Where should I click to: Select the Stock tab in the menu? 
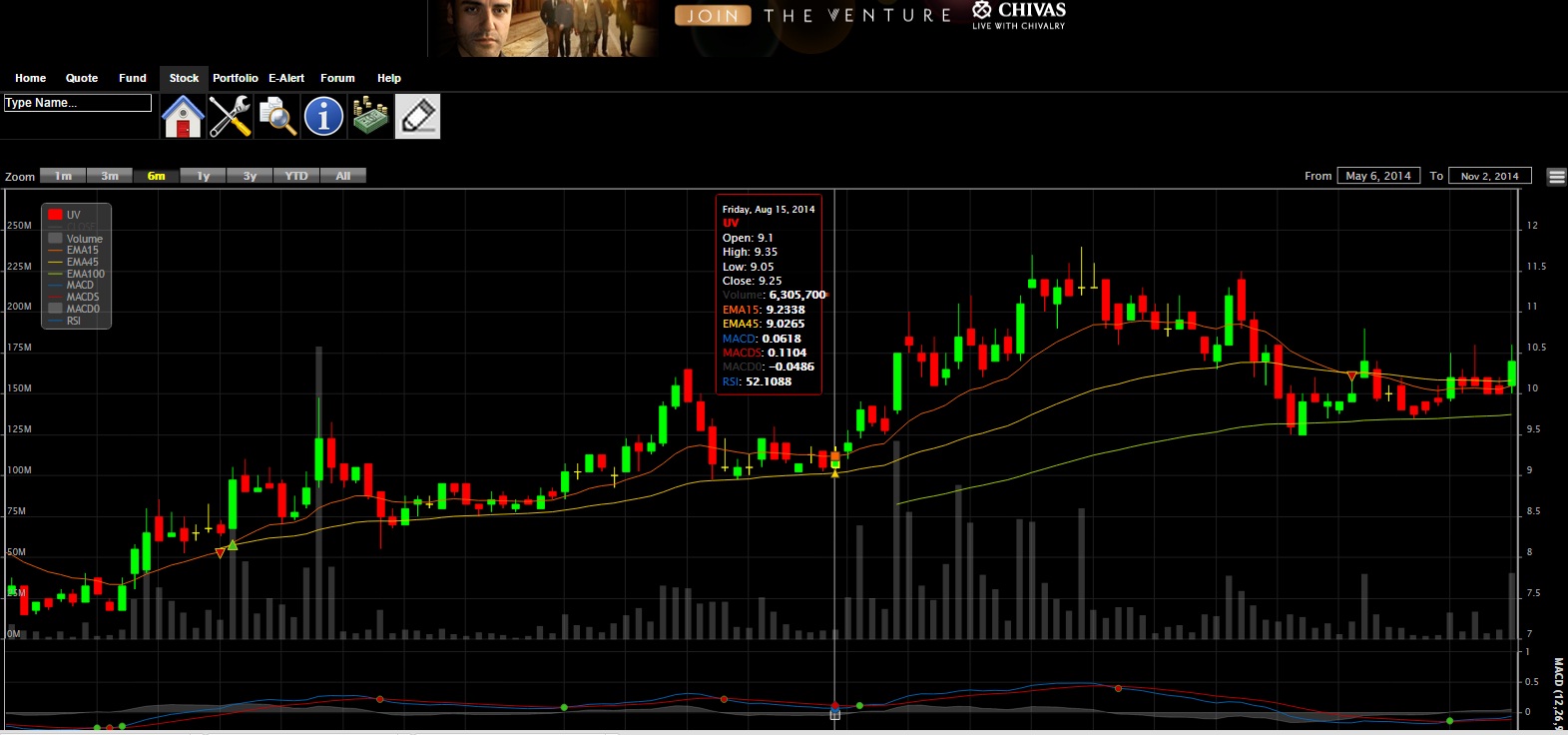tap(184, 78)
